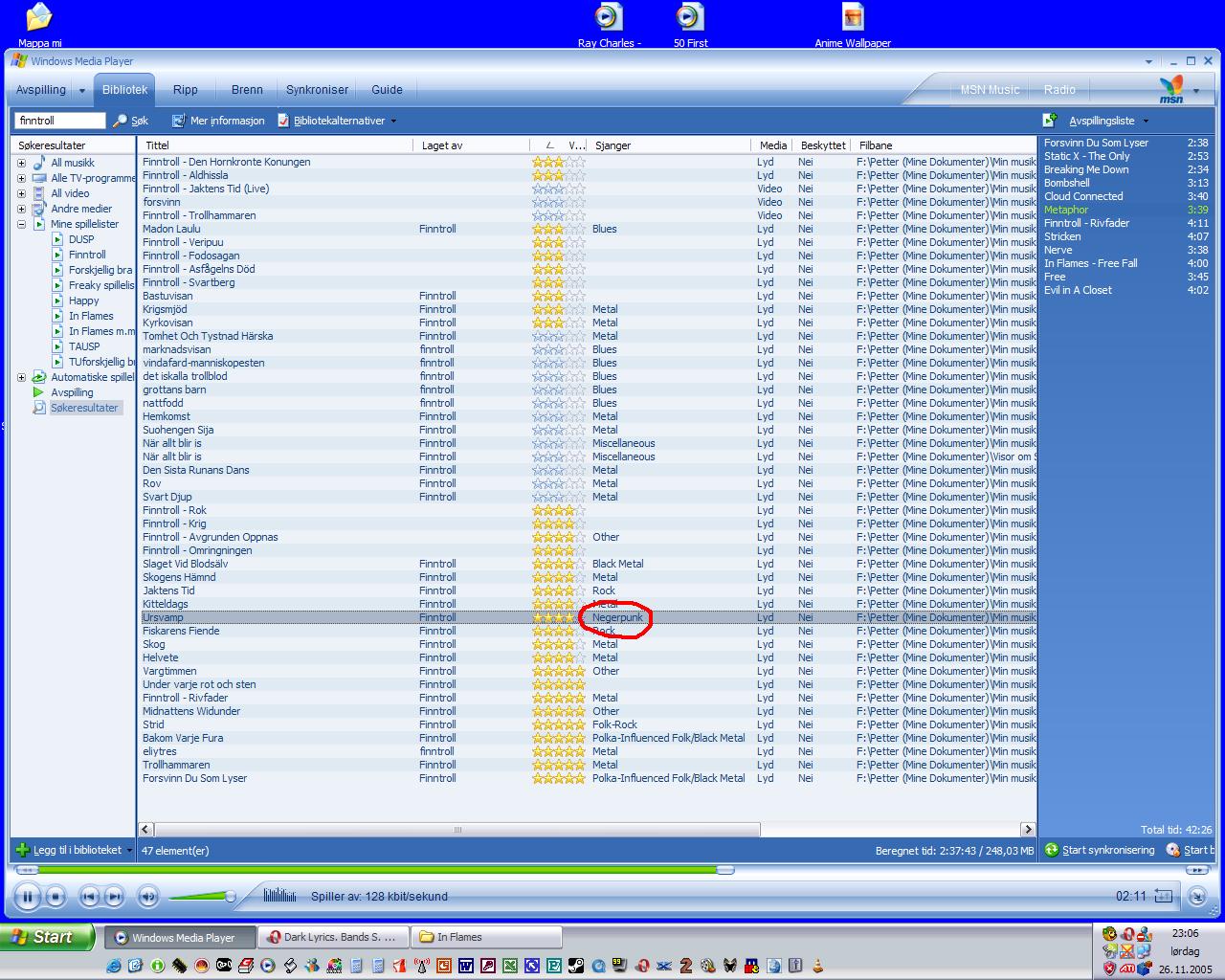Sort by the Laget av column header
The image size is (1225, 980).
pyautogui.click(x=473, y=145)
